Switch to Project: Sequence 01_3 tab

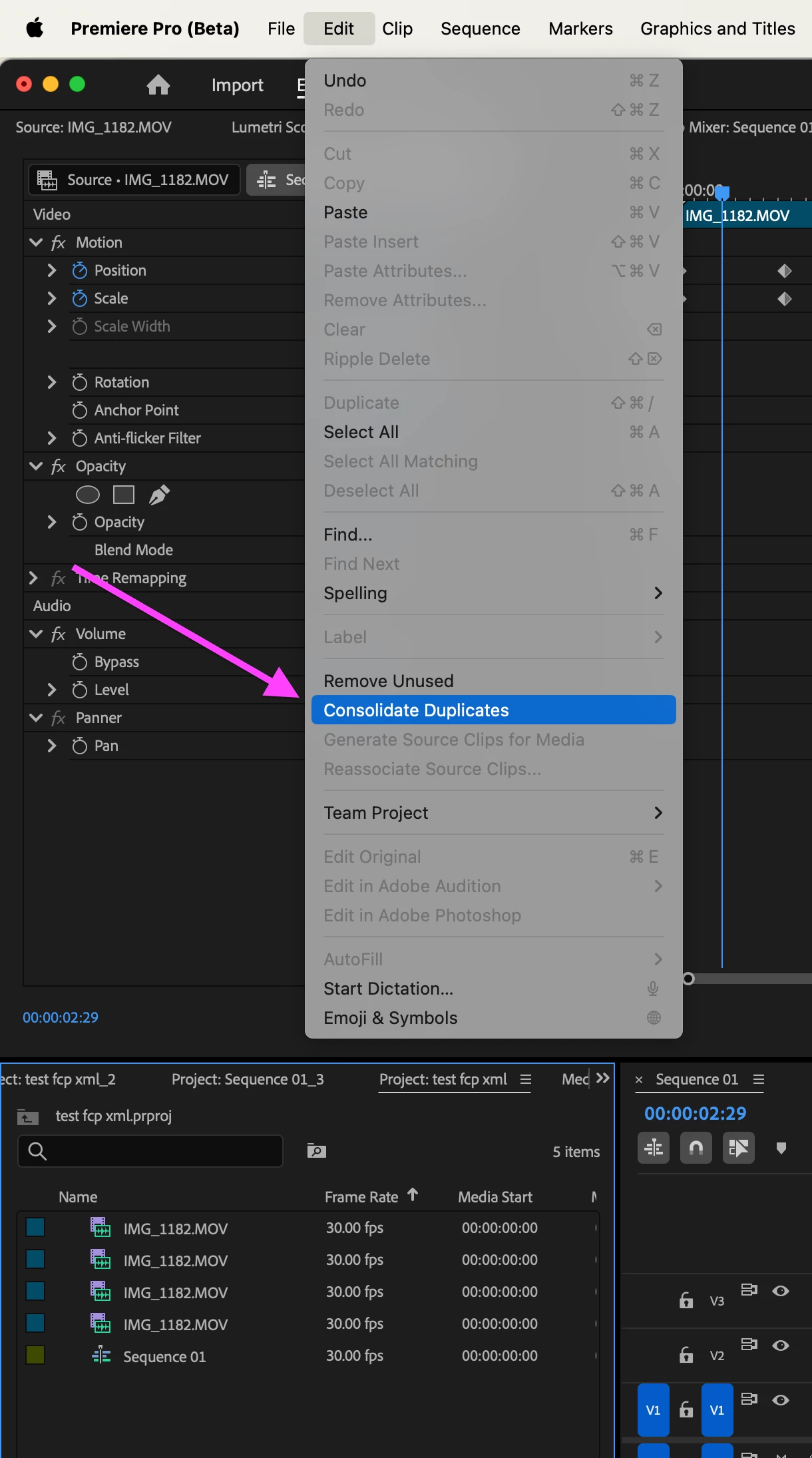click(x=248, y=1079)
